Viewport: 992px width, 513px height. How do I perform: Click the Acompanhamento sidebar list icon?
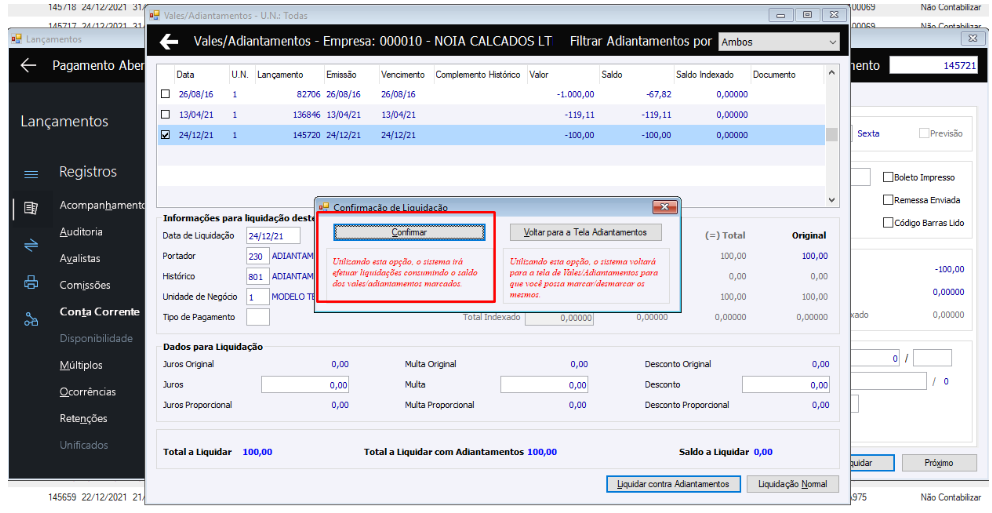coord(31,207)
